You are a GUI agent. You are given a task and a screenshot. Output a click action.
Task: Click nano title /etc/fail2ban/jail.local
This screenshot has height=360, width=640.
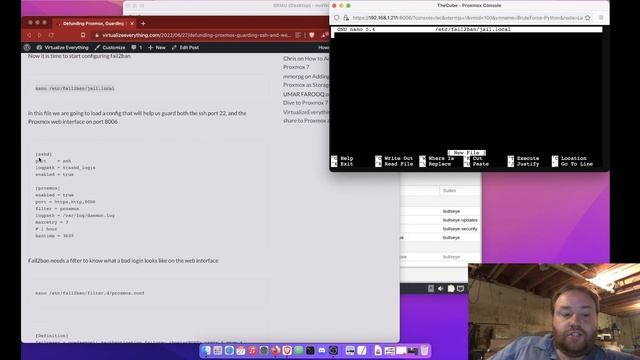pos(473,29)
